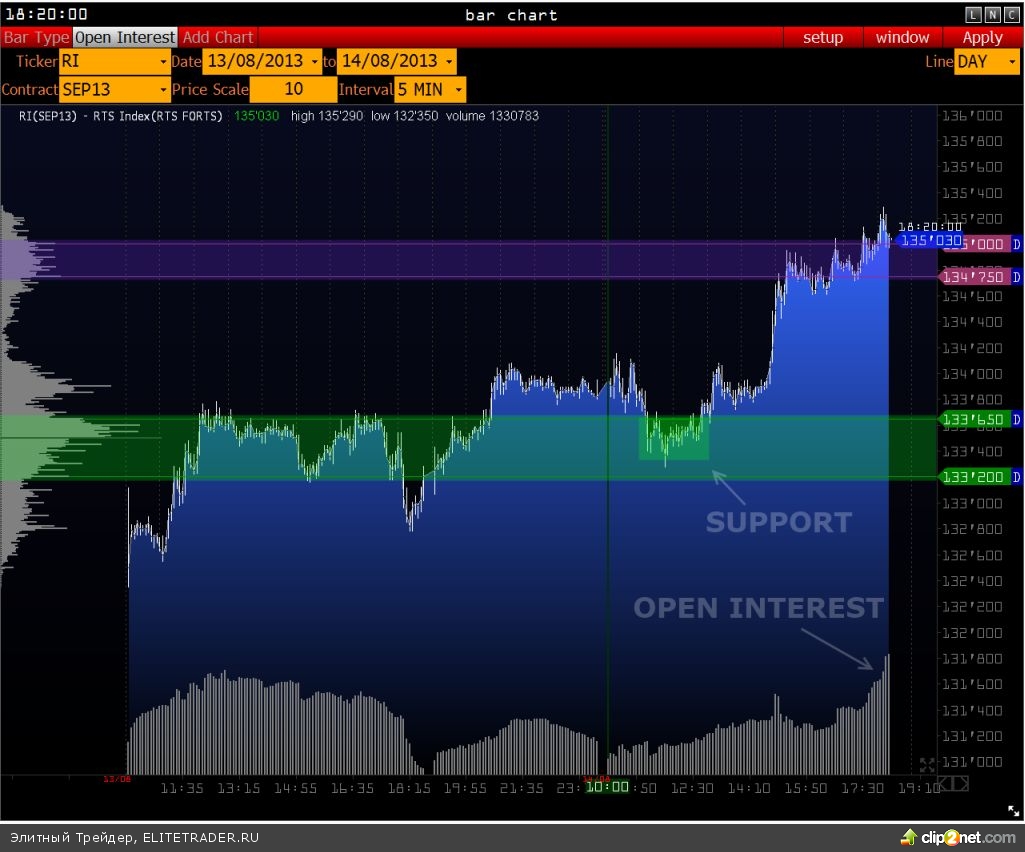This screenshot has height=852, width=1025.
Task: Click the window resize grip in corner
Action: [x=1015, y=811]
